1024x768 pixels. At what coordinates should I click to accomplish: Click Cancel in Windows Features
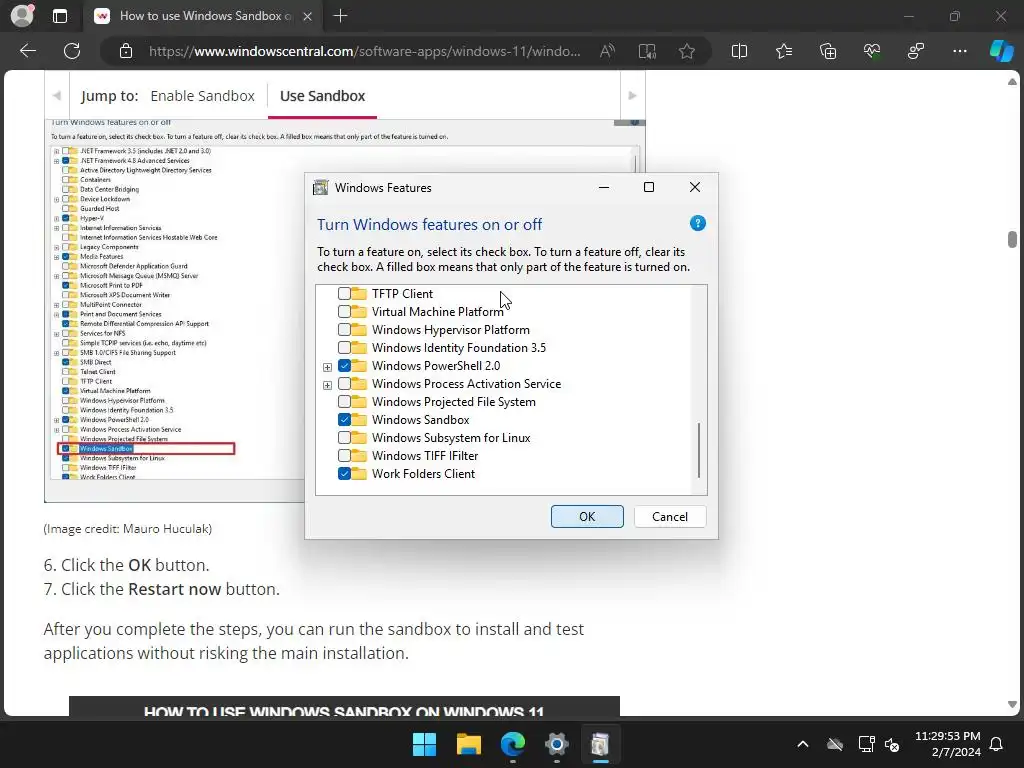click(x=670, y=517)
